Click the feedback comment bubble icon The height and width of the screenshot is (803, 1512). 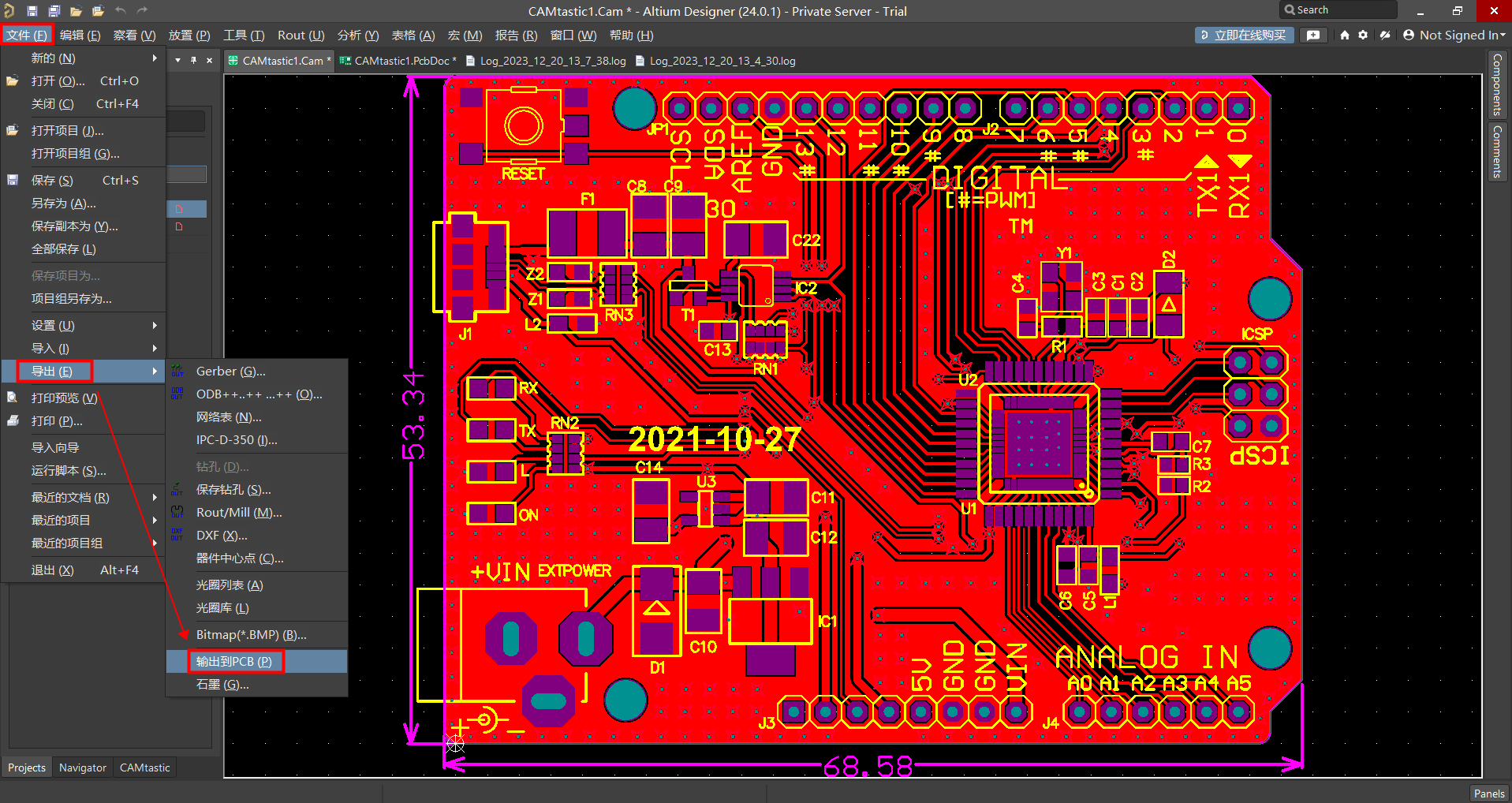[x=1313, y=35]
